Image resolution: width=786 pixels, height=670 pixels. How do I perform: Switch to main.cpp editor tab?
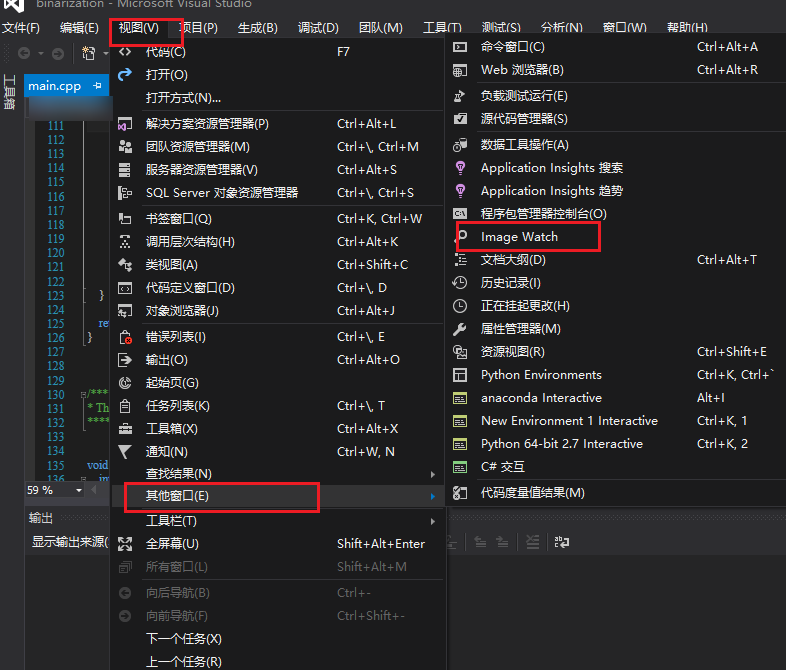[54, 86]
